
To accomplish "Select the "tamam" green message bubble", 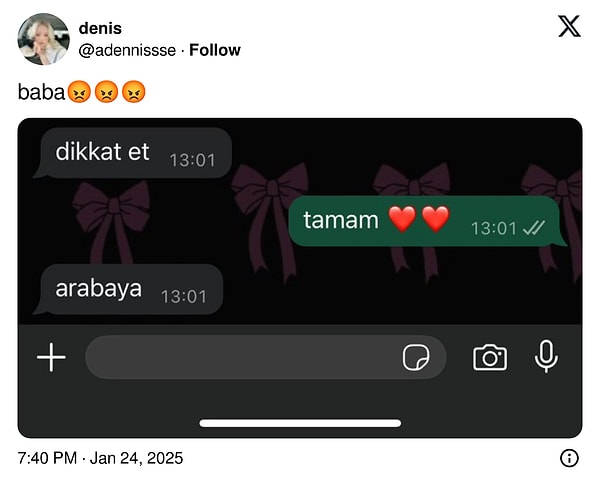I will tap(427, 221).
